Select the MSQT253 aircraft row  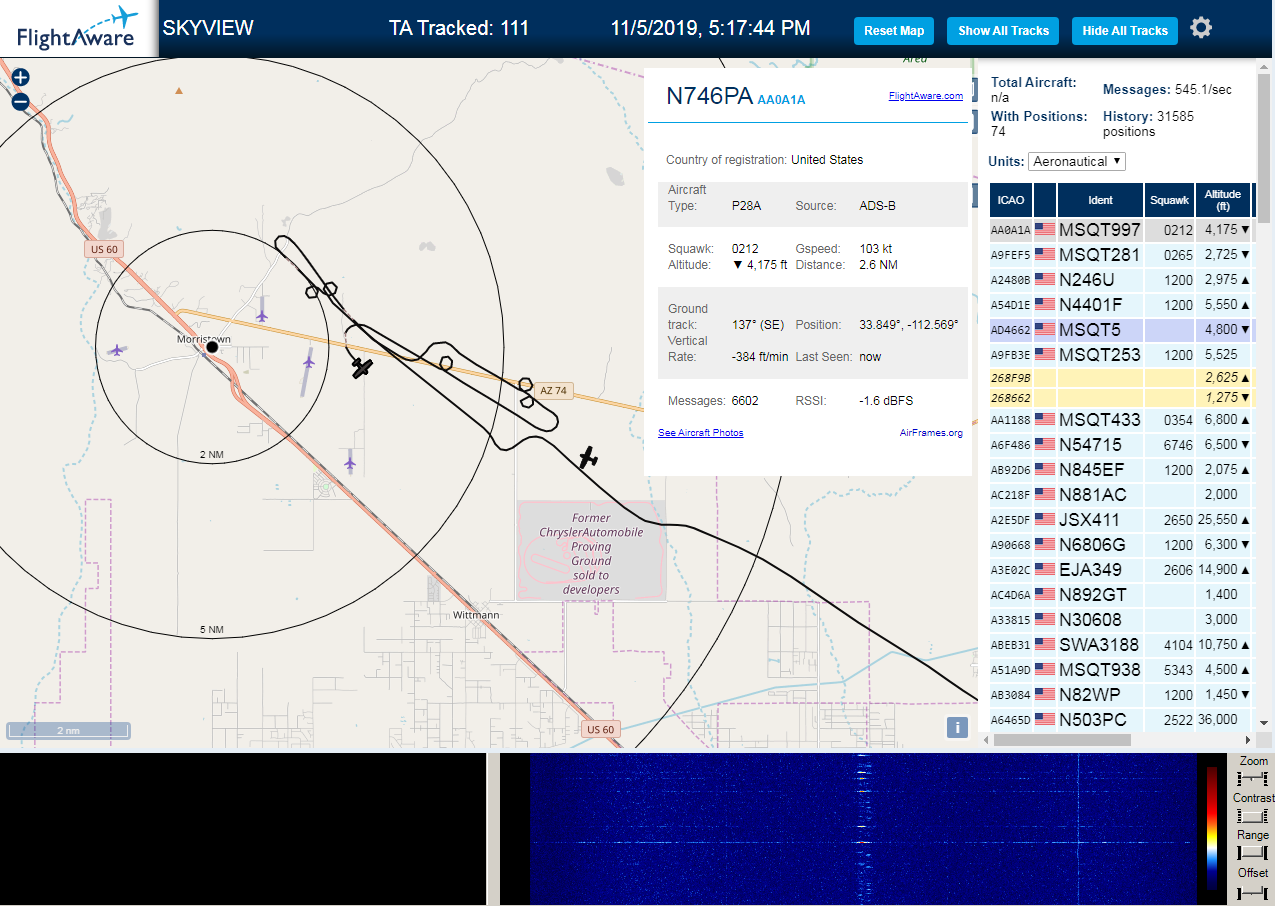click(x=1121, y=354)
